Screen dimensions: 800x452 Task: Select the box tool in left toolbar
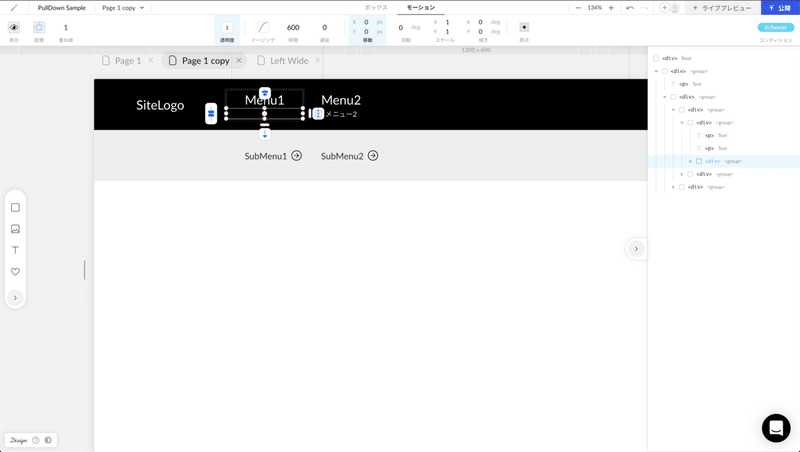pyautogui.click(x=15, y=208)
